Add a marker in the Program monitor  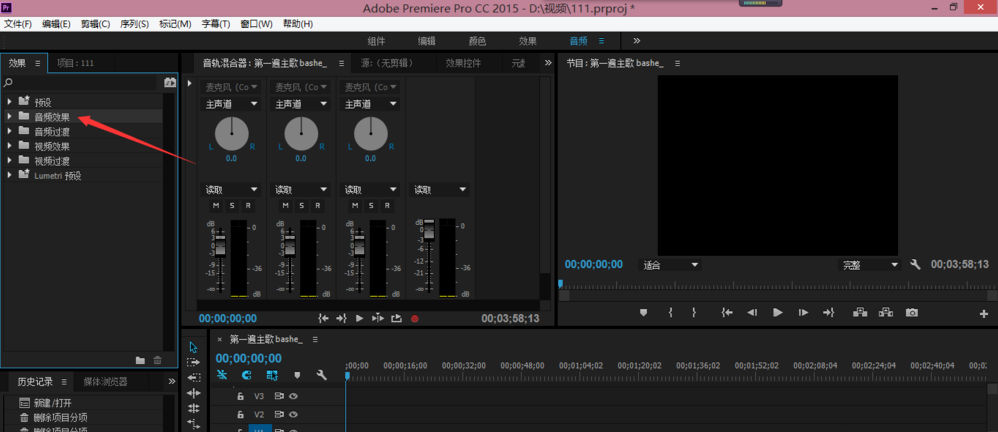point(644,313)
